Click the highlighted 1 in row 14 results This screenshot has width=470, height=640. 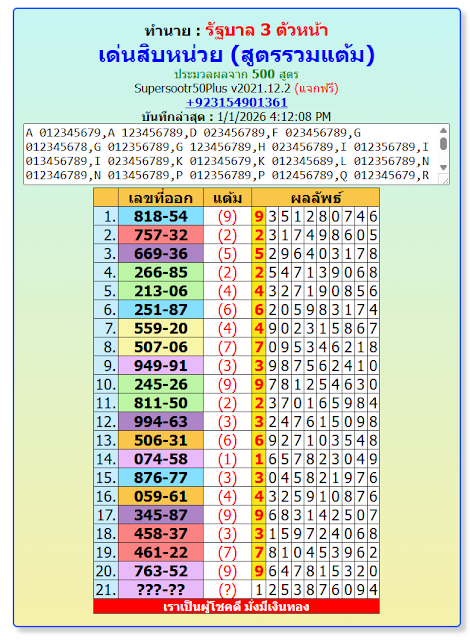click(x=259, y=459)
